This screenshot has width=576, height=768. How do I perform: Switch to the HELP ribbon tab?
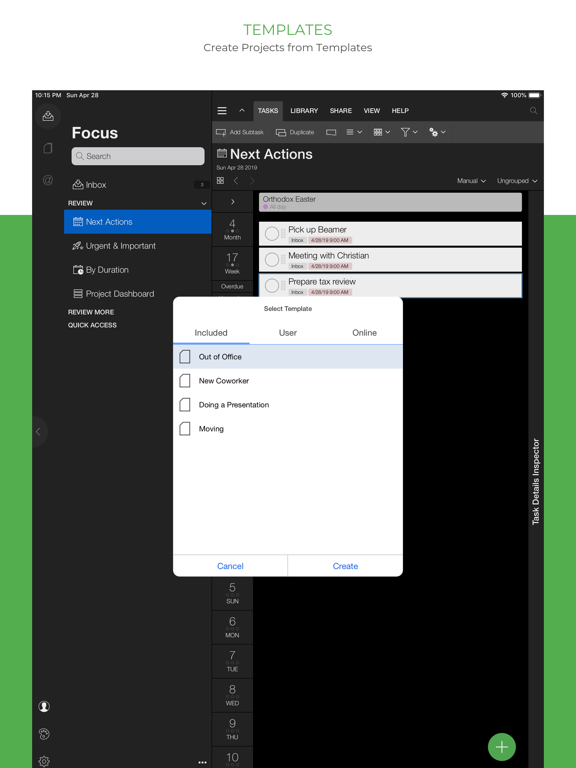400,111
